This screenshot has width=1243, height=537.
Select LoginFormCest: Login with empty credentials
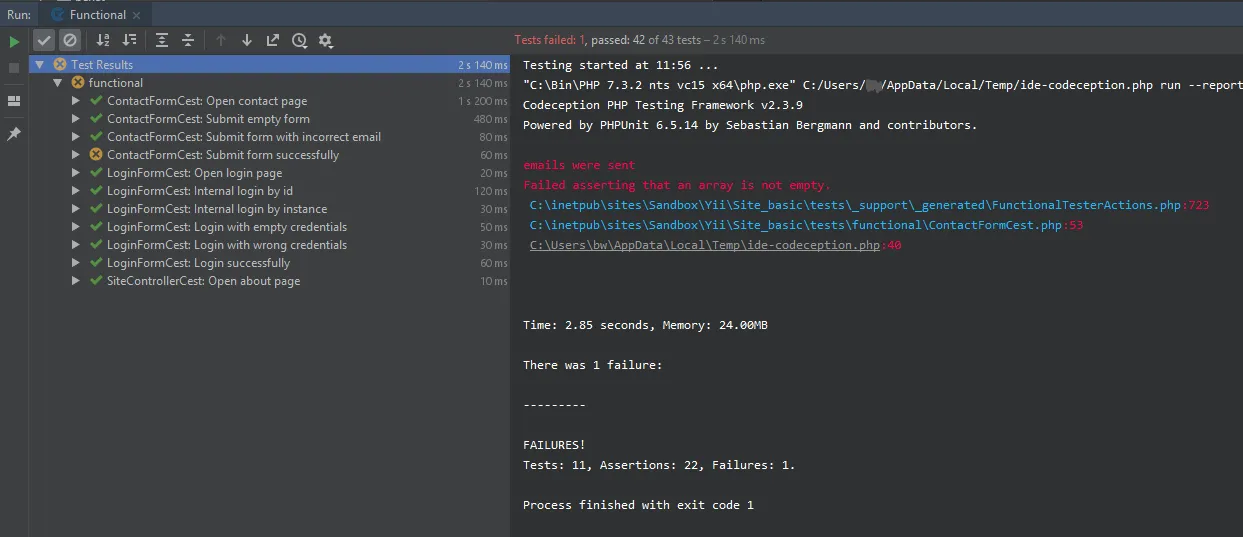click(x=270, y=227)
